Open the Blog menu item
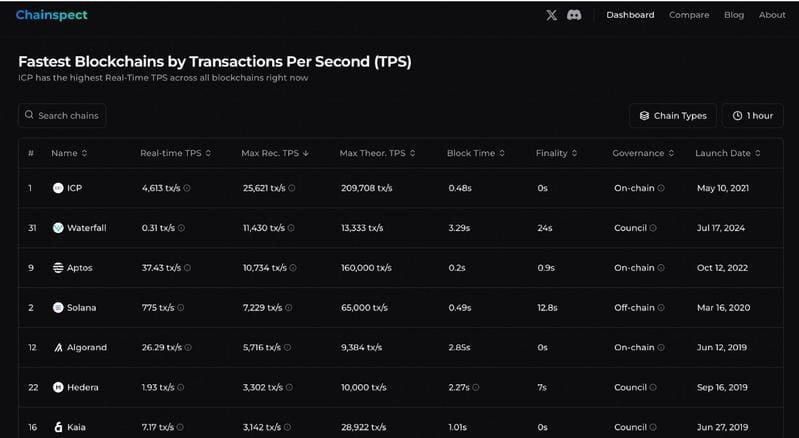This screenshot has height=438, width=799. click(734, 15)
